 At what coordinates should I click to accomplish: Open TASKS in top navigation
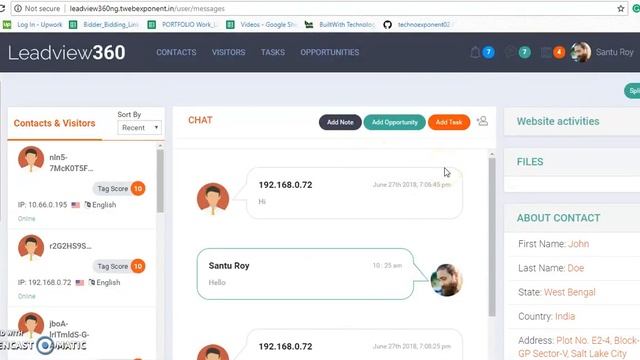pyautogui.click(x=273, y=52)
